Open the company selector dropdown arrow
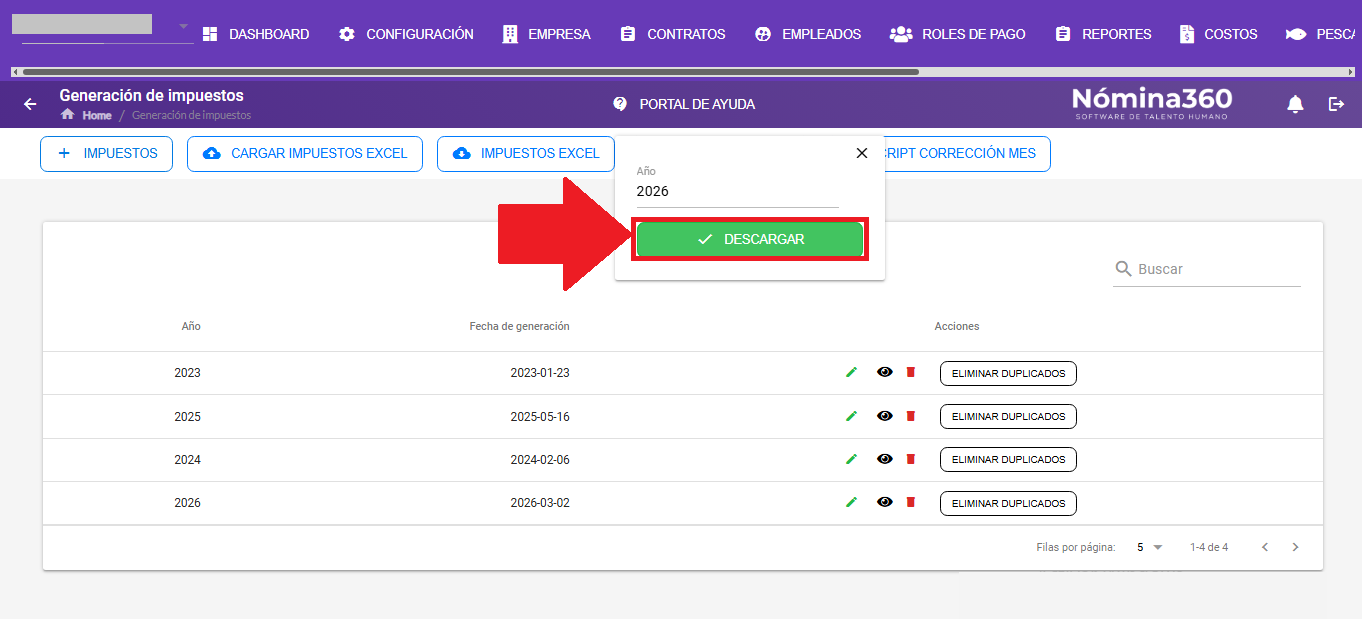Image resolution: width=1362 pixels, height=619 pixels. coord(183,25)
